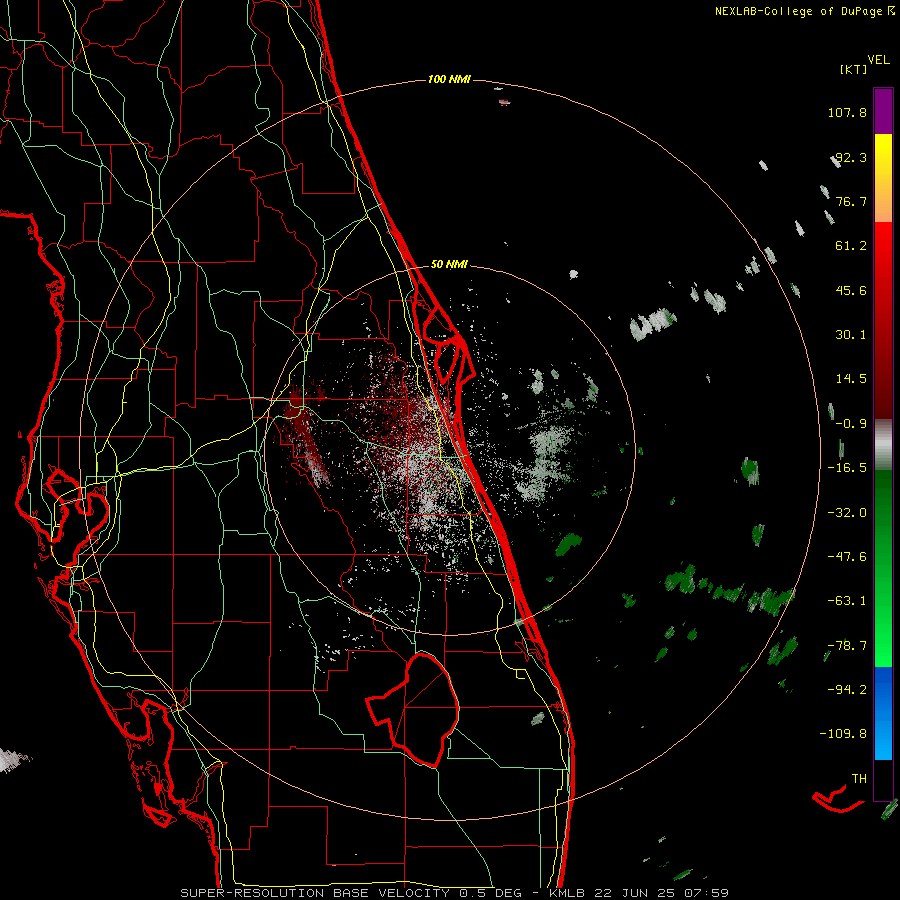Click the 07:59 timestamp
The image size is (900, 900).
point(707,893)
